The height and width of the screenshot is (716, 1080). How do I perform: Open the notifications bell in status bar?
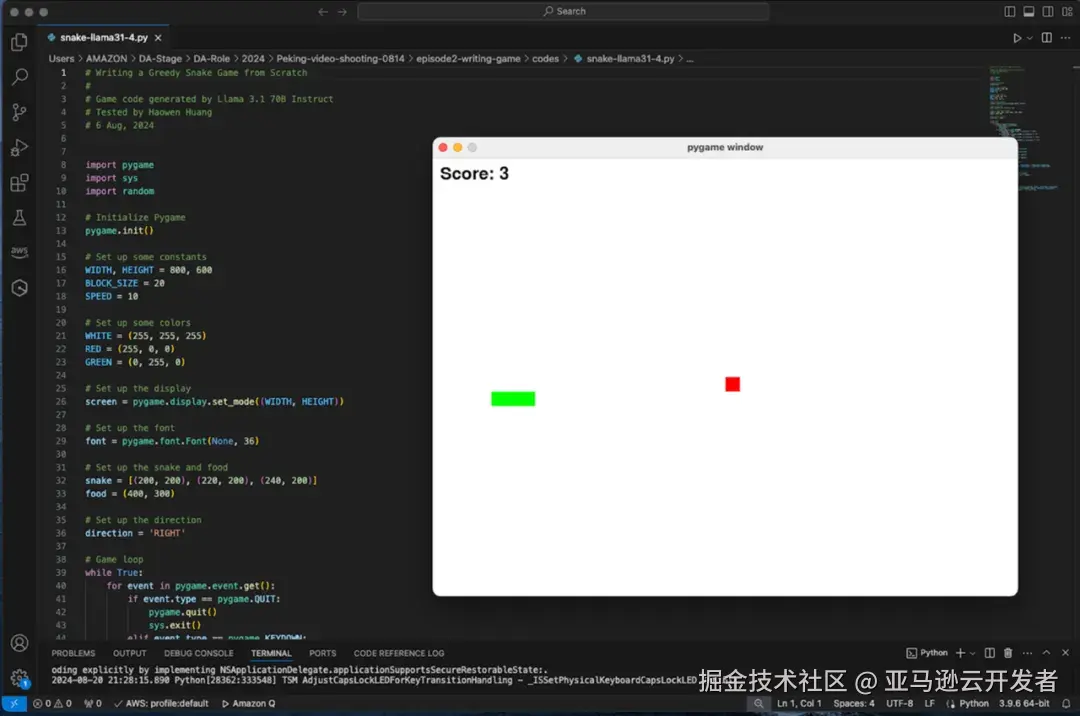point(1066,704)
